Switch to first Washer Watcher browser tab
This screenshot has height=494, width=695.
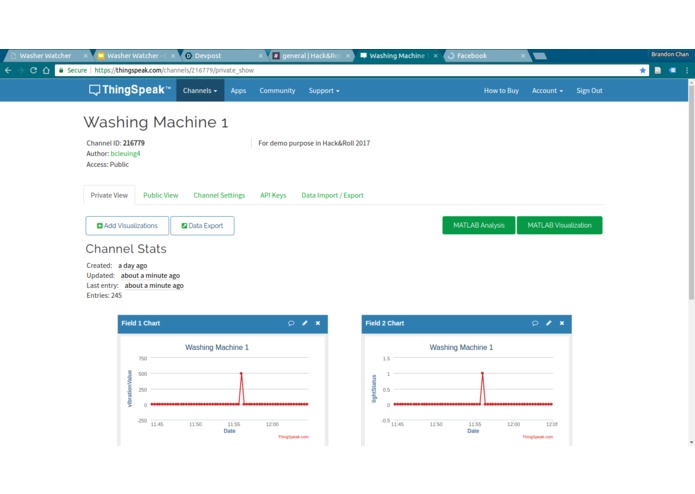(47, 56)
